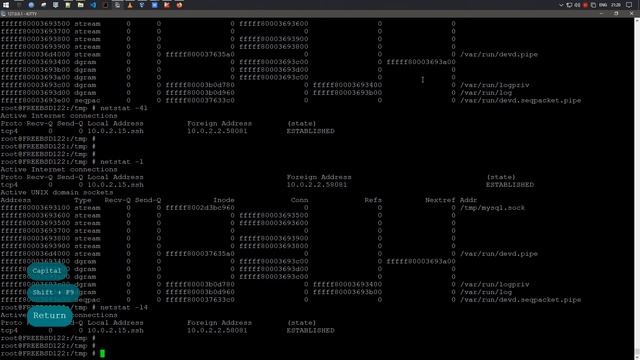Viewport: 640px width, 360px height.
Task: Click the red tray indicator icon
Action: coord(585,5)
